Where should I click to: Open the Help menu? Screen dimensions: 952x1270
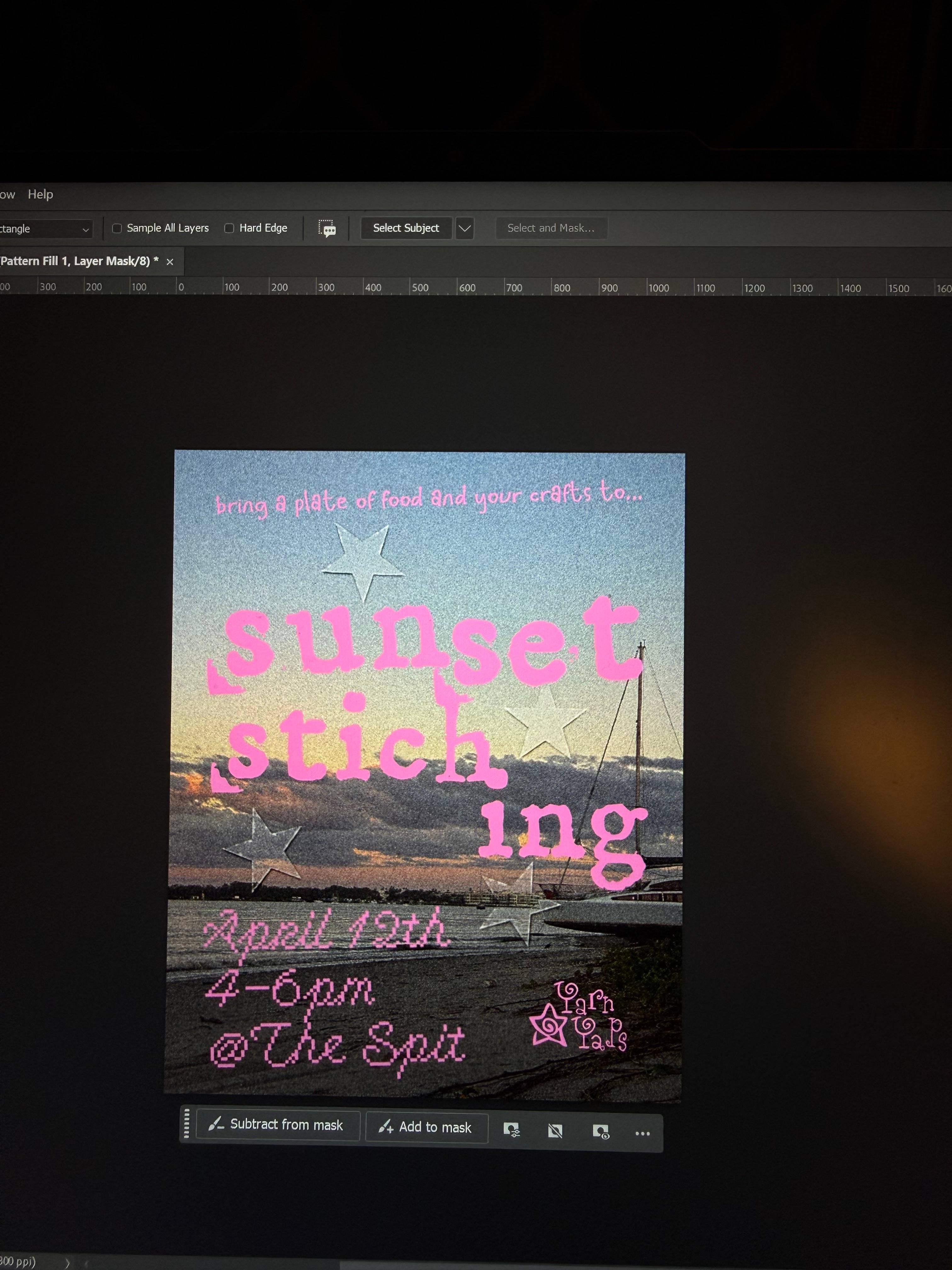[40, 195]
